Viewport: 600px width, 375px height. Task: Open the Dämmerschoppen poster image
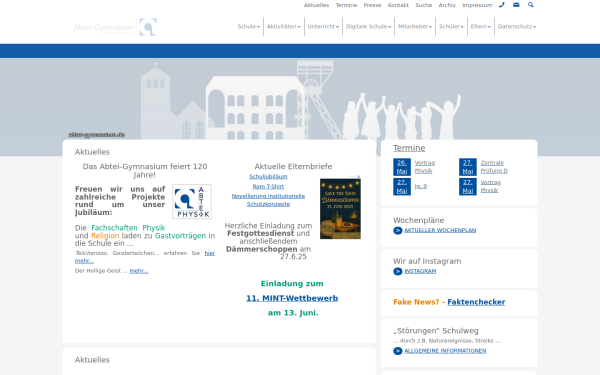[340, 209]
